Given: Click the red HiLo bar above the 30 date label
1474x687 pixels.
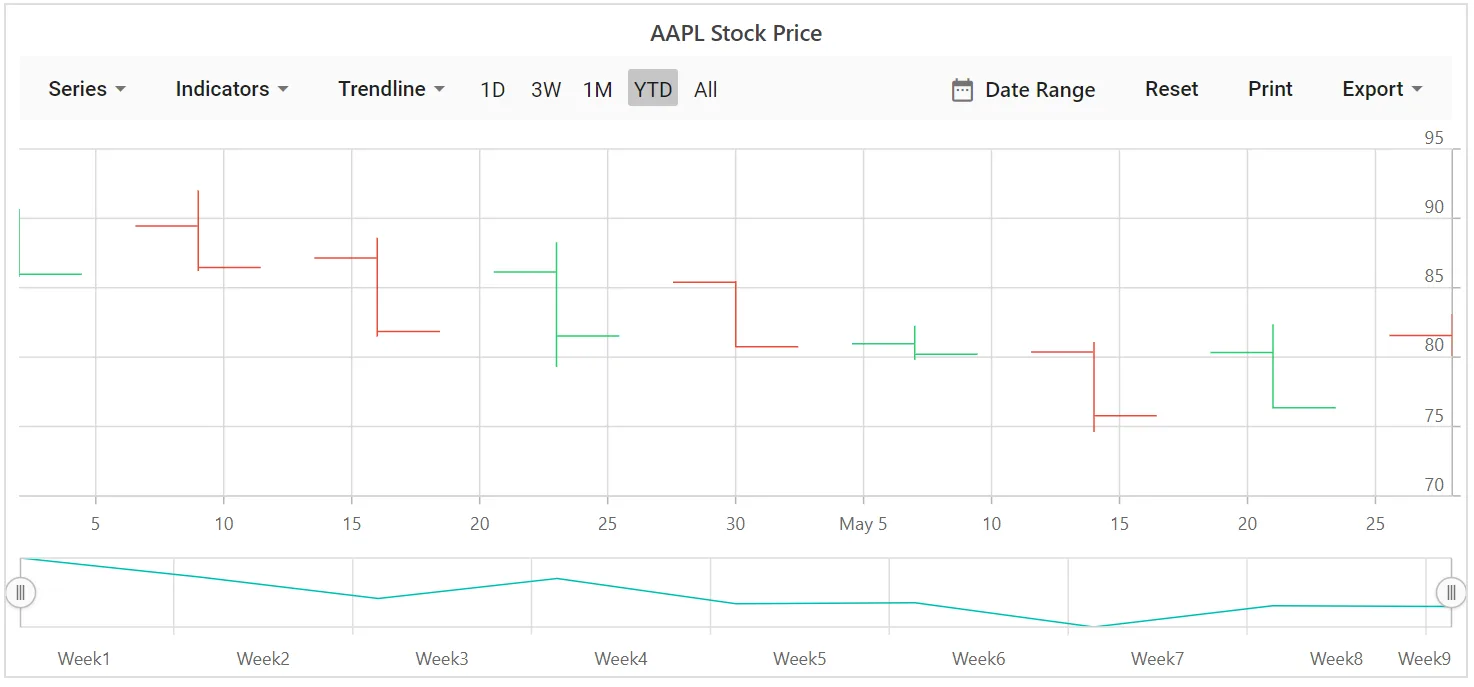Looking at the screenshot, I should (x=736, y=314).
